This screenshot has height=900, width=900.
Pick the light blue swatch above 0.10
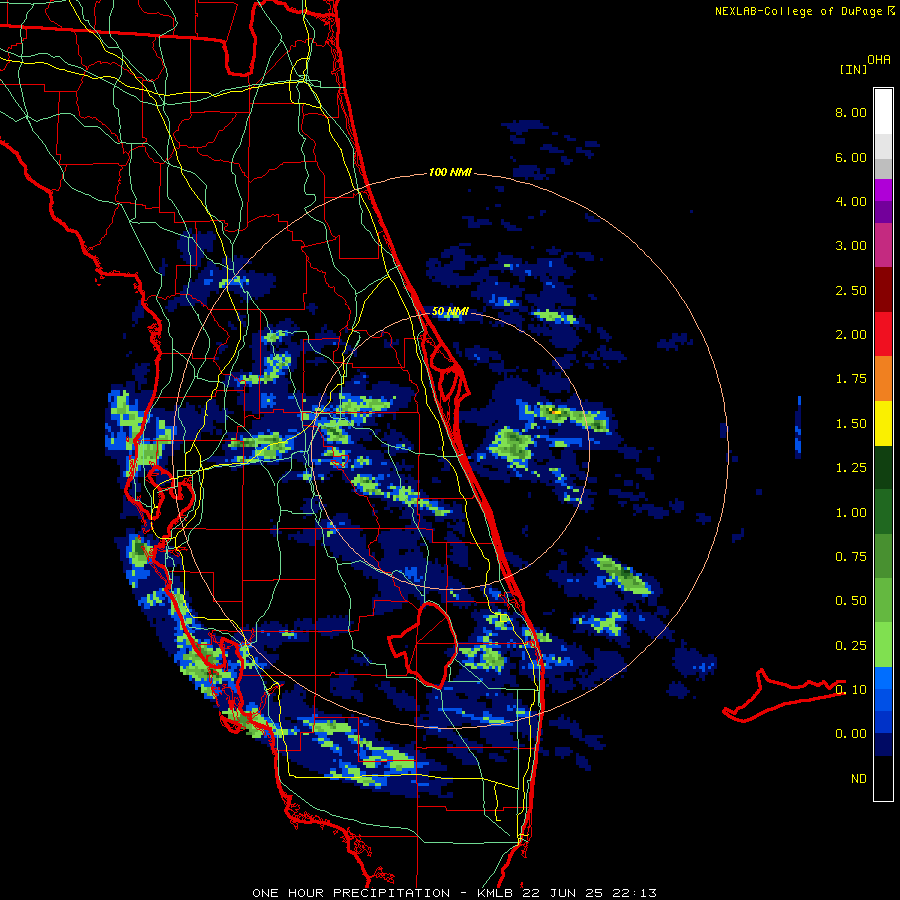(x=883, y=678)
